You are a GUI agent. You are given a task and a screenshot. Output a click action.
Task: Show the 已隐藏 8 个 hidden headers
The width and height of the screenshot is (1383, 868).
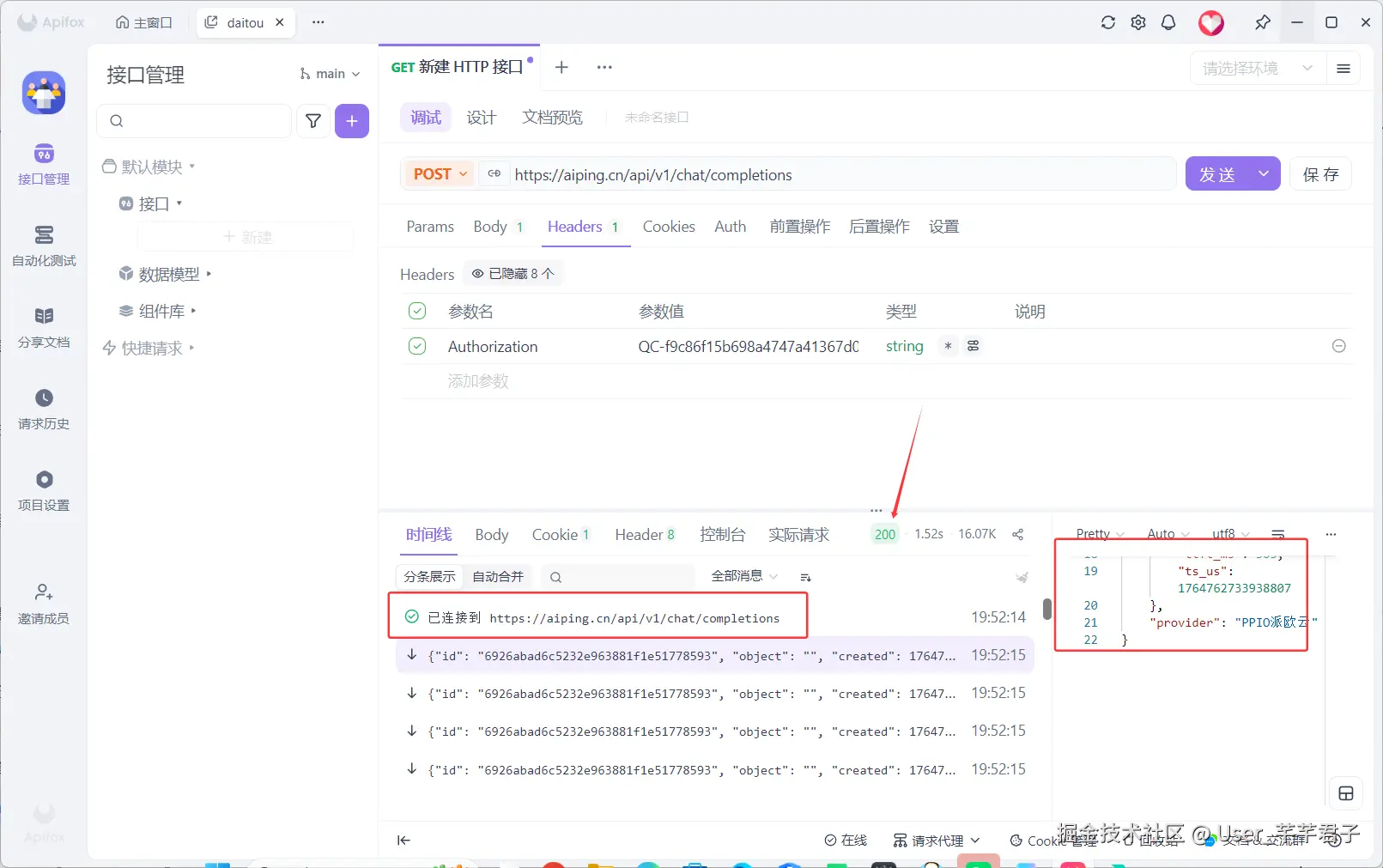pos(513,273)
